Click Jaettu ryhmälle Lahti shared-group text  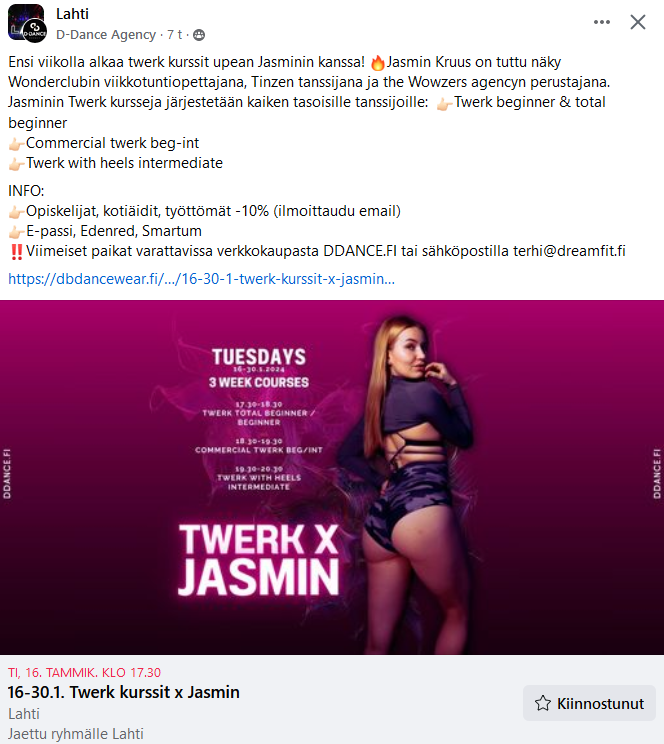75,734
